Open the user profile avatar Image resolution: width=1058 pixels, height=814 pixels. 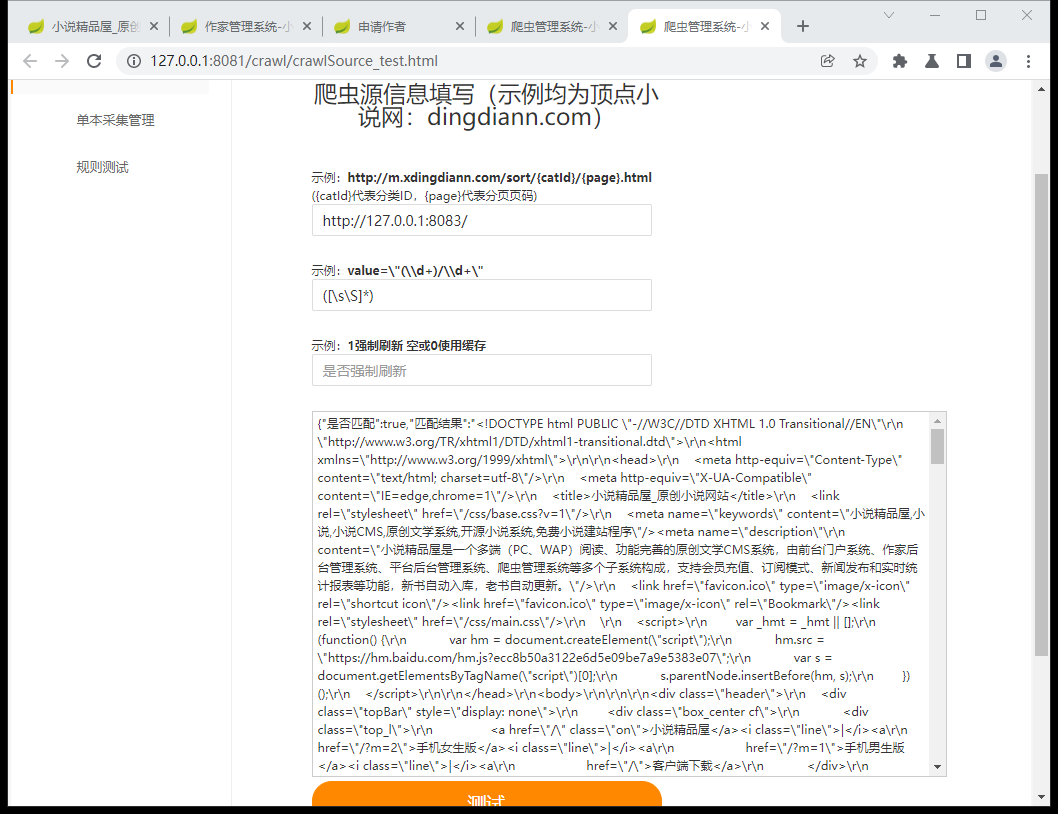tap(995, 61)
